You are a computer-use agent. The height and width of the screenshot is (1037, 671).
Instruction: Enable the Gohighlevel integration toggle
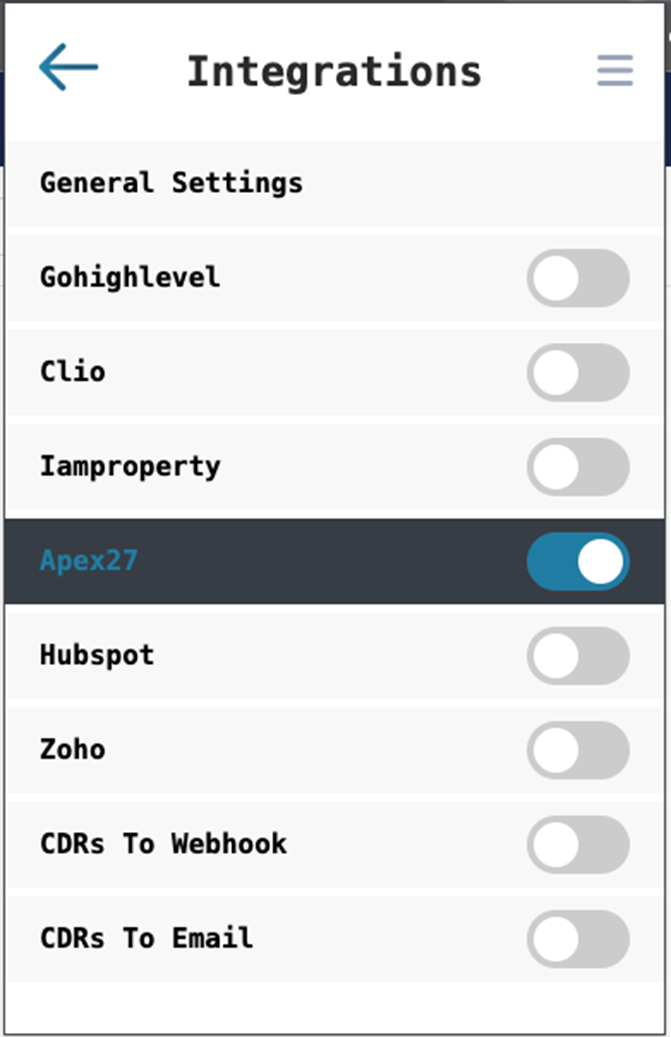click(x=578, y=278)
